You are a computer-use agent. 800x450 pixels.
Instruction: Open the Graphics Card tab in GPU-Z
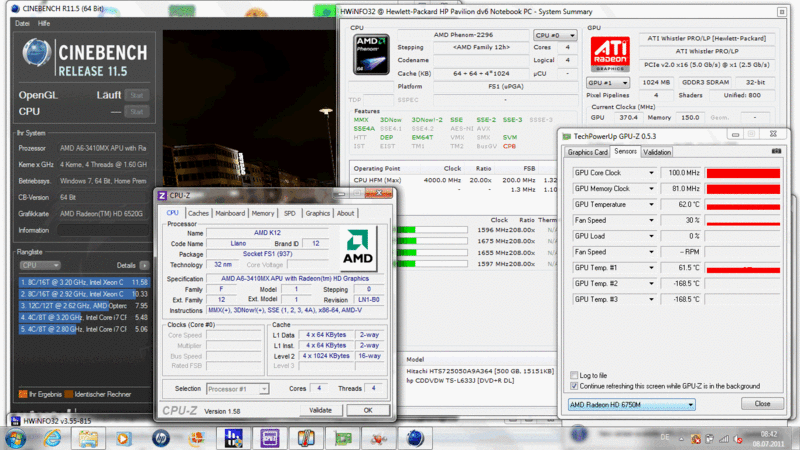tap(587, 152)
